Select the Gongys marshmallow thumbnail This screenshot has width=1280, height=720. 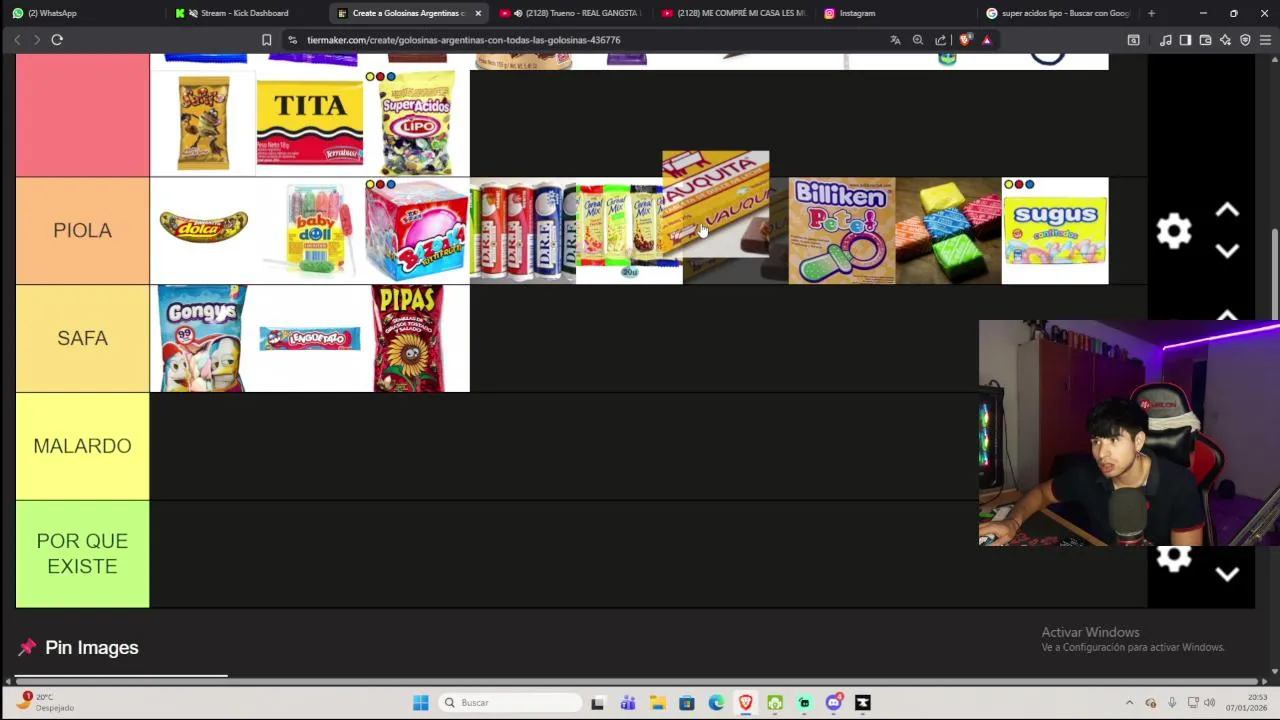[x=203, y=338]
